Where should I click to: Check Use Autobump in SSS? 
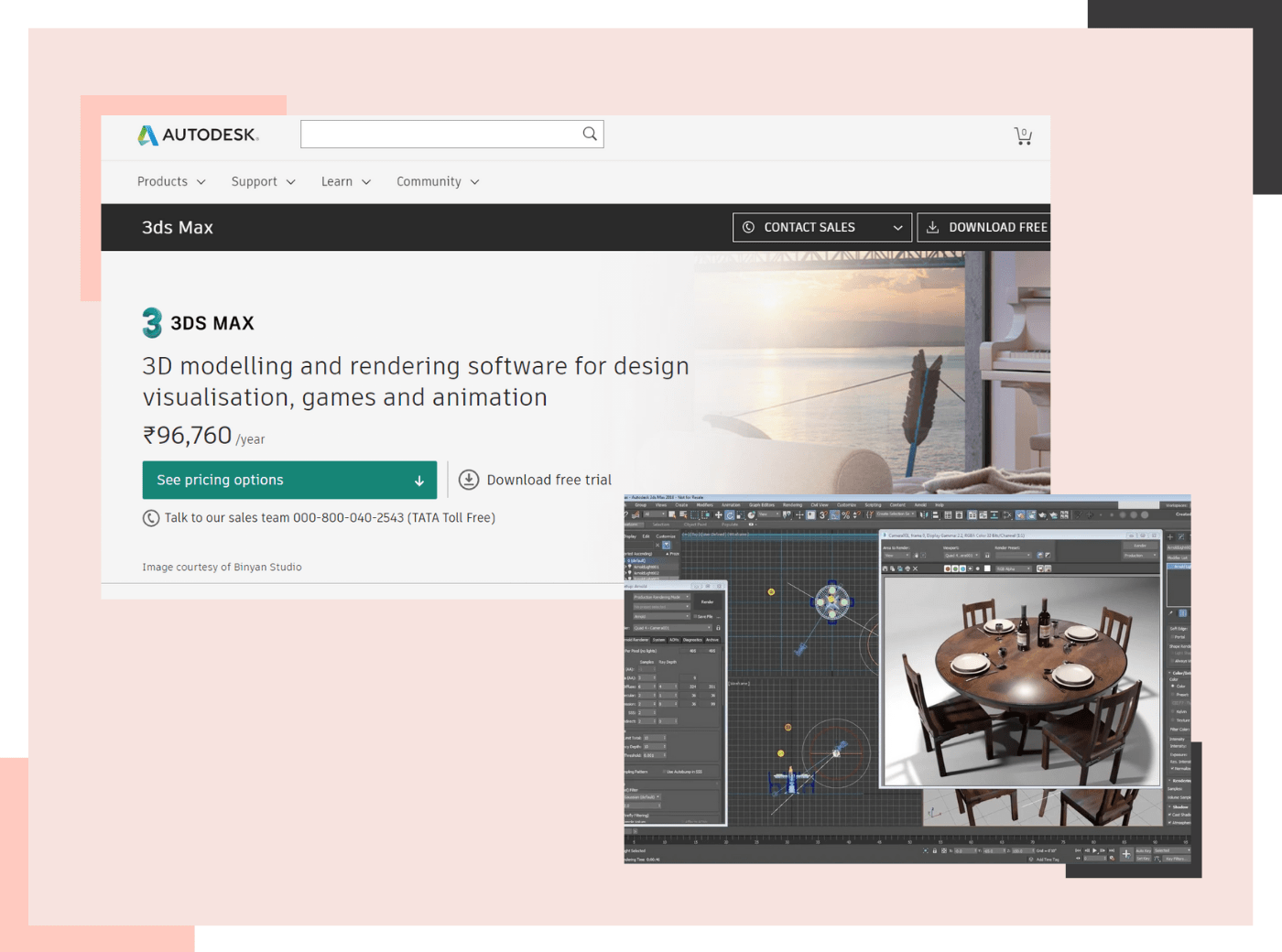pyautogui.click(x=664, y=772)
